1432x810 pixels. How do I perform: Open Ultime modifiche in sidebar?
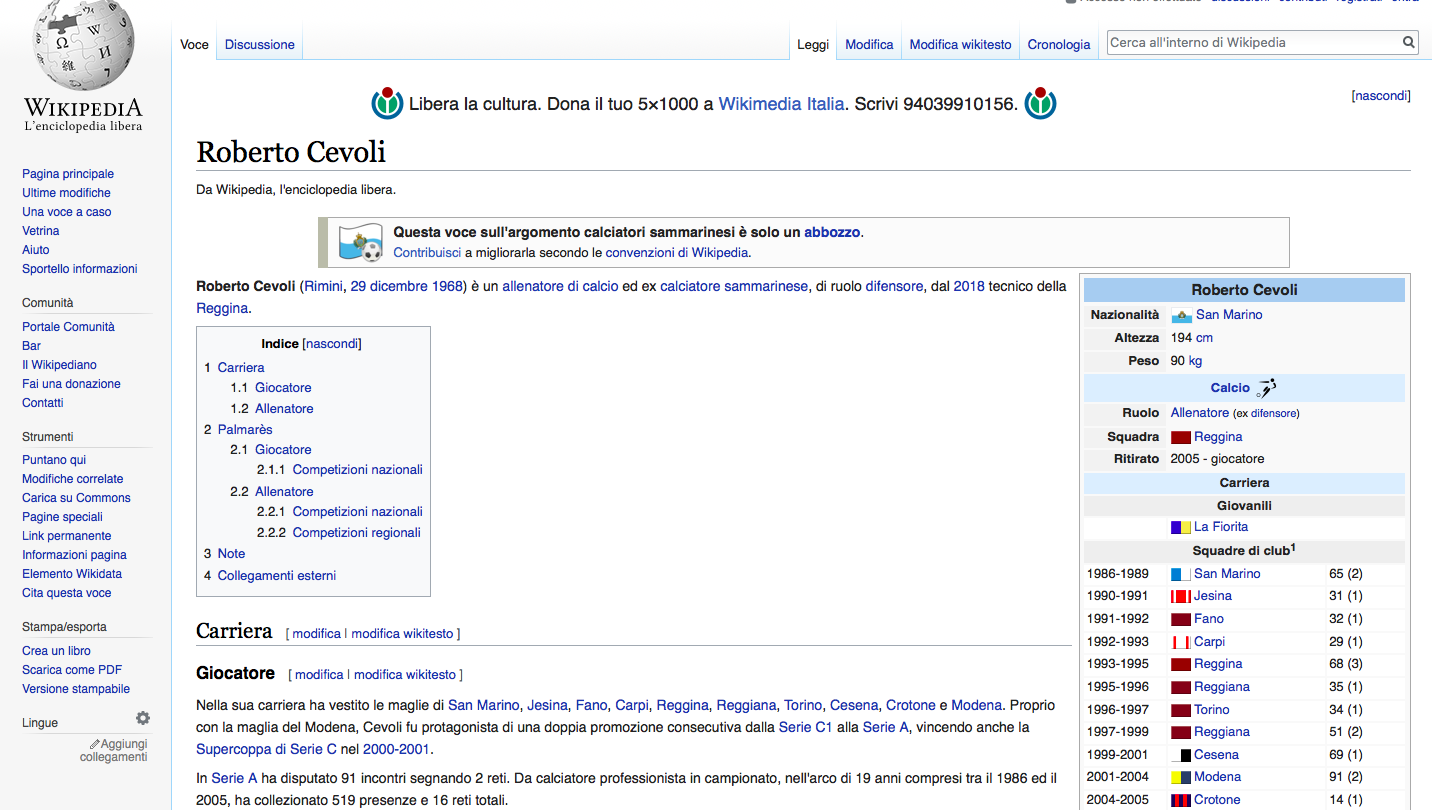tap(66, 193)
